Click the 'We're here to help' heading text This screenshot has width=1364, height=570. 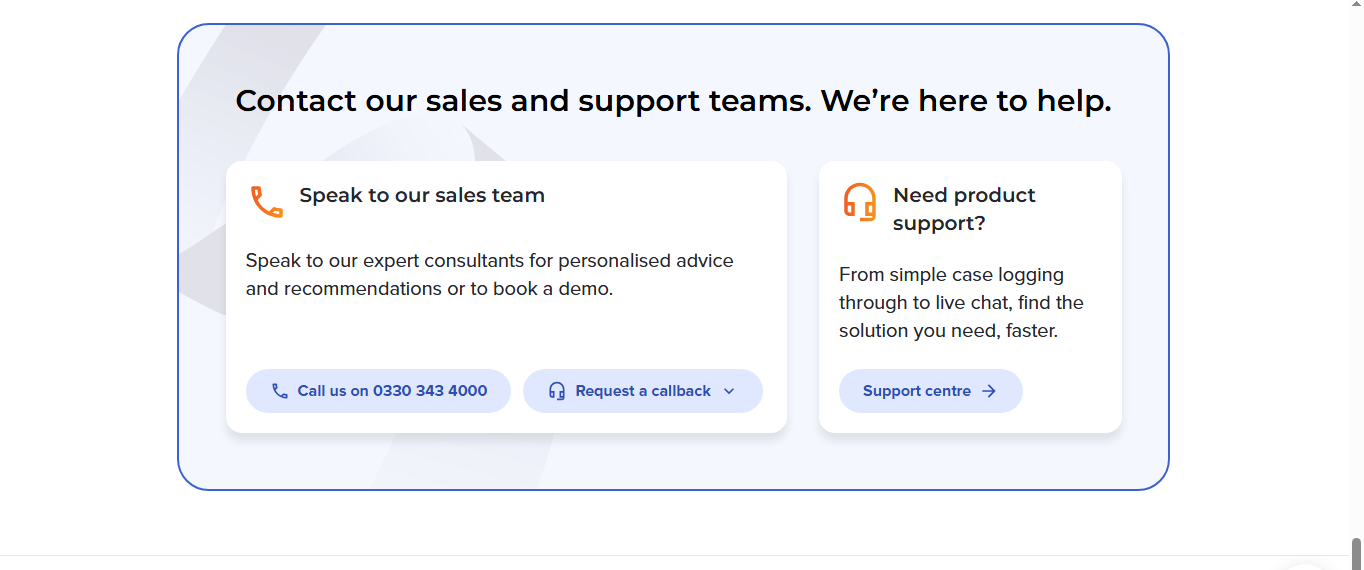[x=966, y=101]
